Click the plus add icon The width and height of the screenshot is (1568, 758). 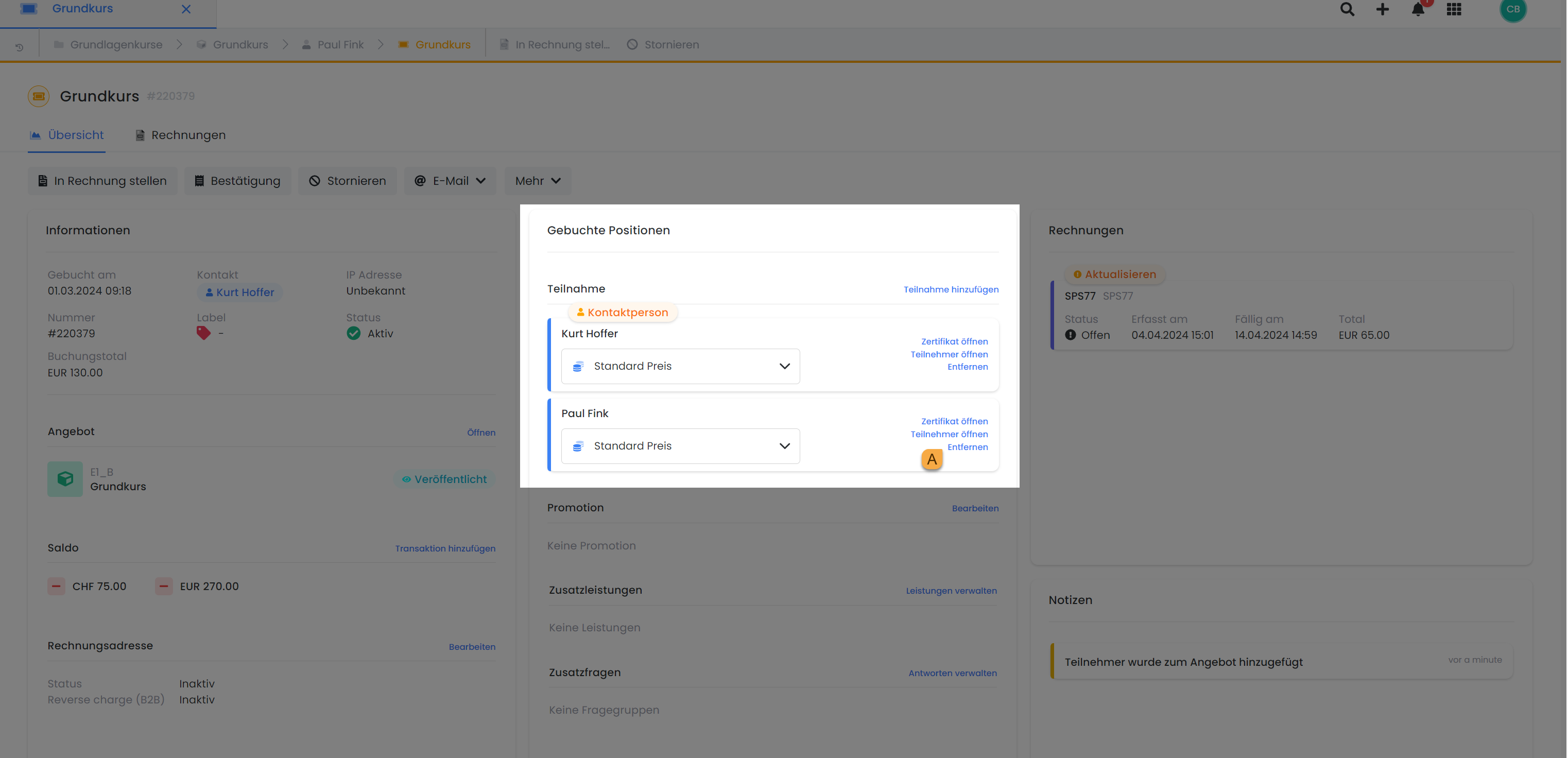coord(1382,9)
